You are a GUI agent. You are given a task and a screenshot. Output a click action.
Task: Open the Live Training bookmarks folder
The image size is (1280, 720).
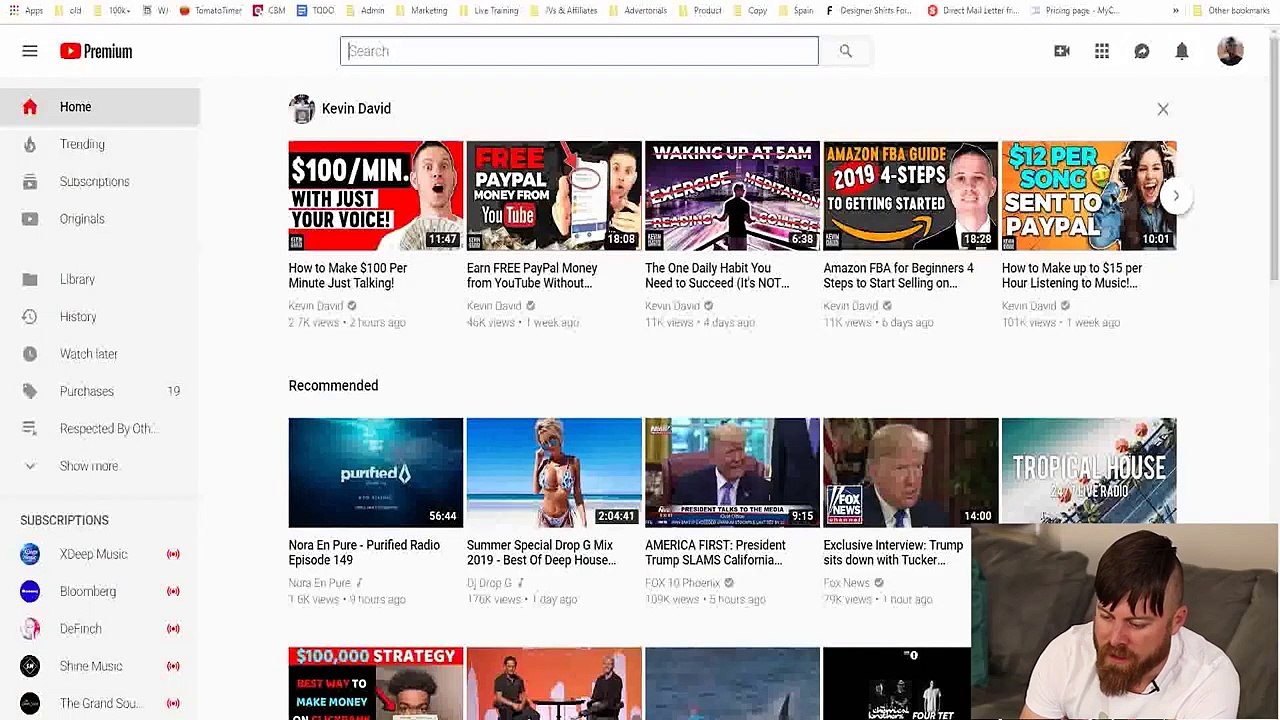(x=489, y=10)
